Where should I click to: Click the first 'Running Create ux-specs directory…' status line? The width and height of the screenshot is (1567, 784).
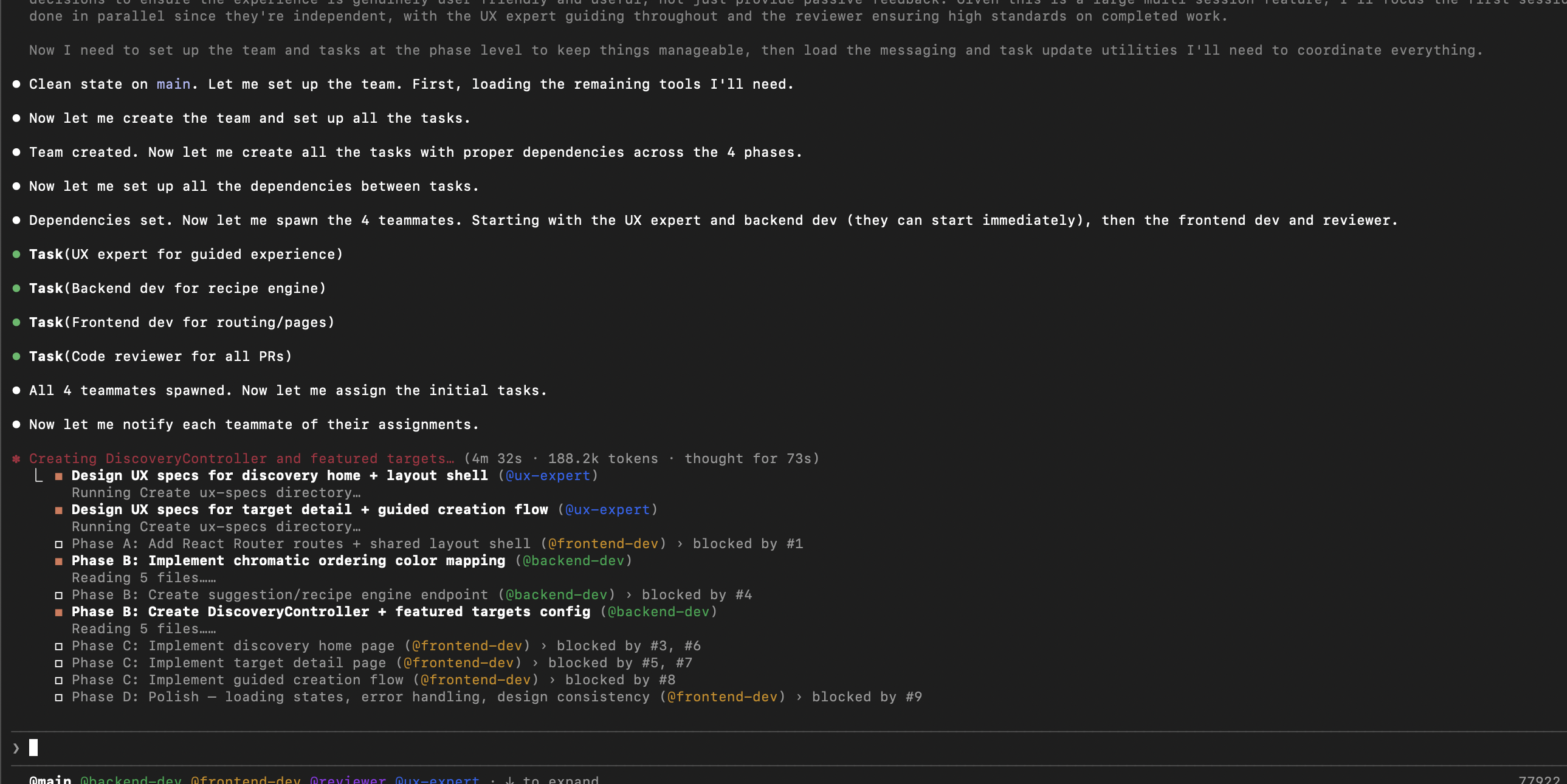click(216, 493)
